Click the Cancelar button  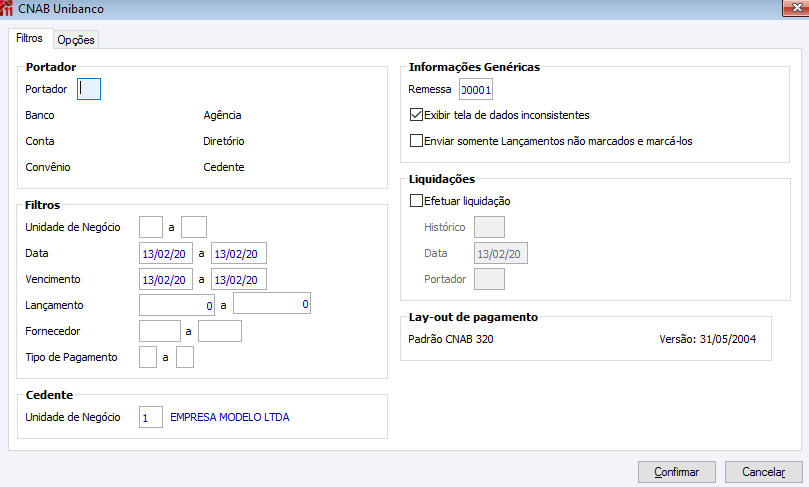[763, 471]
